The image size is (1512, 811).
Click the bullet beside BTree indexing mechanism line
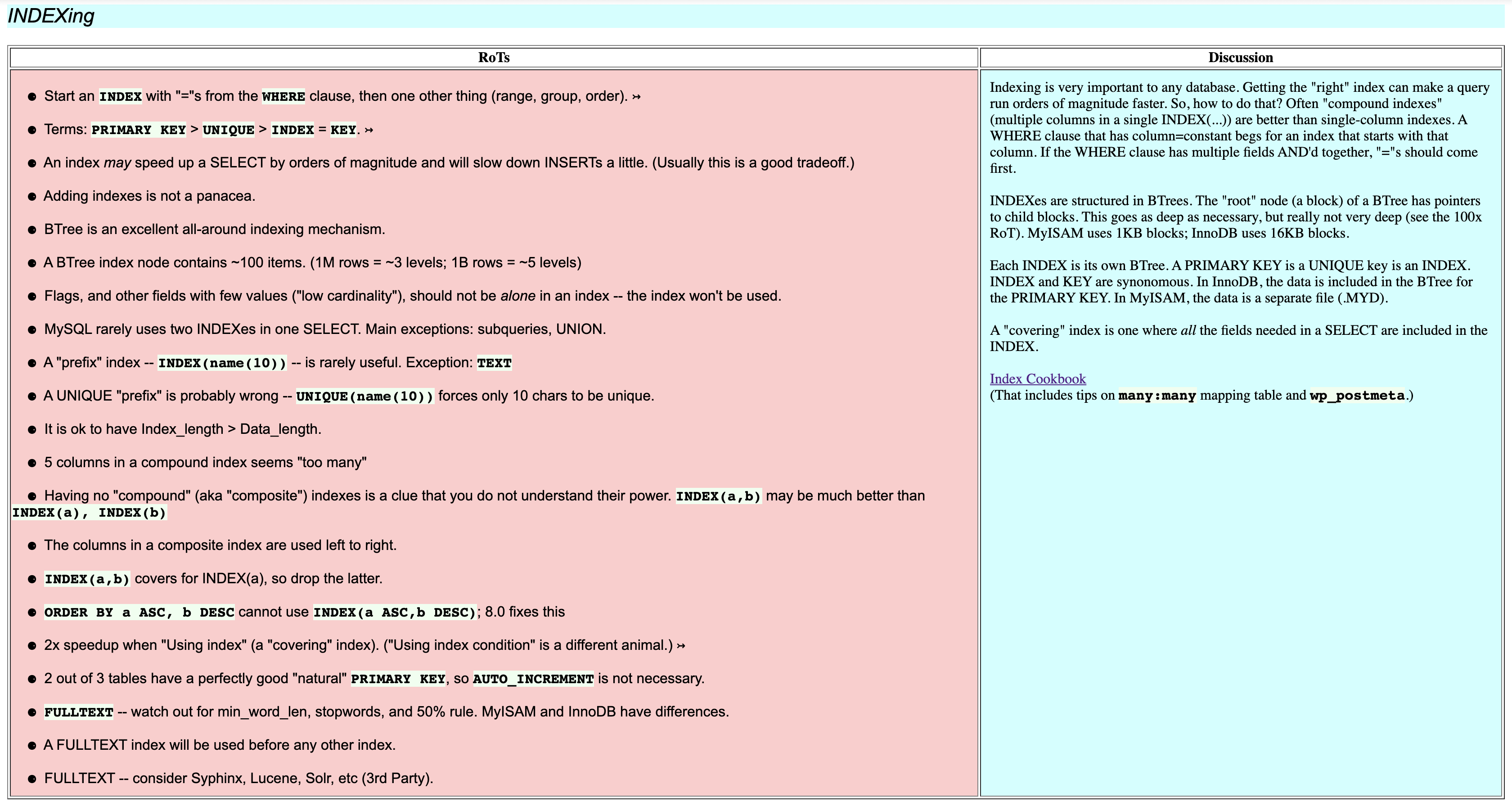click(x=32, y=230)
